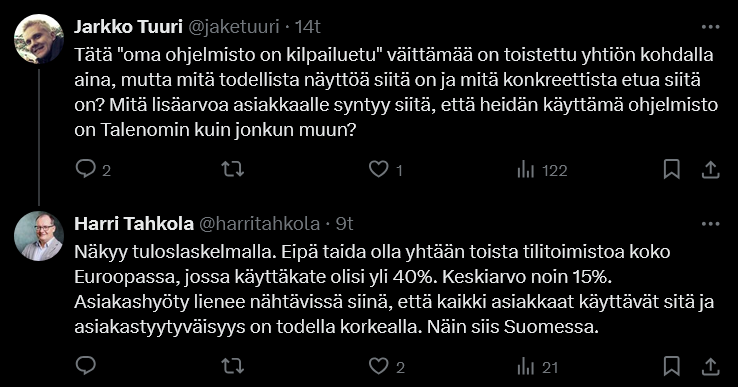The width and height of the screenshot is (738, 387).
Task: Open reply via the 9t timestamp
Action: click(x=345, y=224)
